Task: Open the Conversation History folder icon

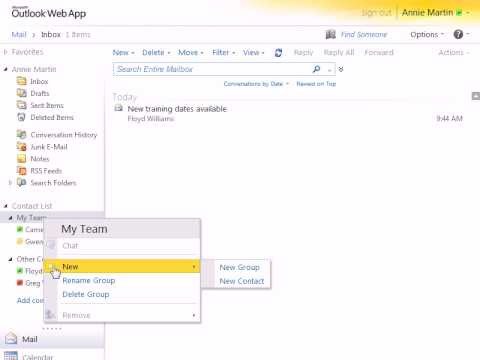Action: (22, 134)
